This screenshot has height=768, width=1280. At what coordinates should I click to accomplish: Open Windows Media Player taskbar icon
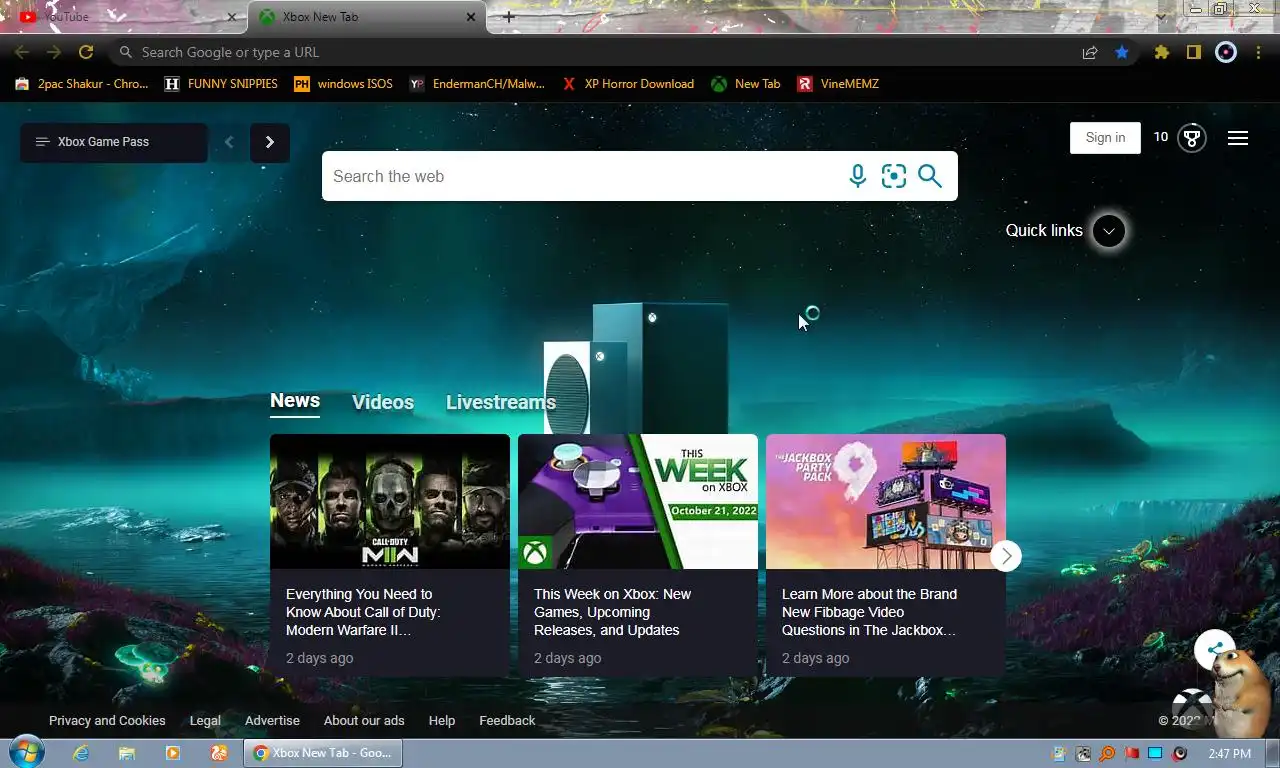172,753
